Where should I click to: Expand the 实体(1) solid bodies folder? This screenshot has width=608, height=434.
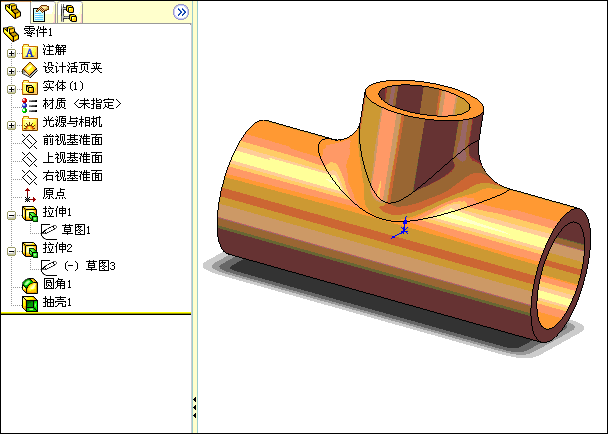tap(11, 89)
